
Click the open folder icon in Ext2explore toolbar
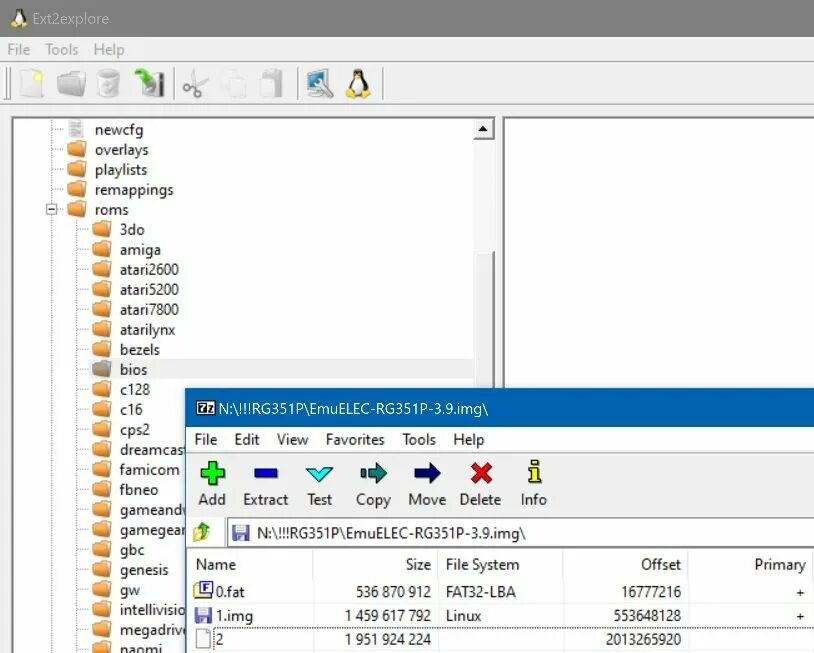[x=71, y=84]
